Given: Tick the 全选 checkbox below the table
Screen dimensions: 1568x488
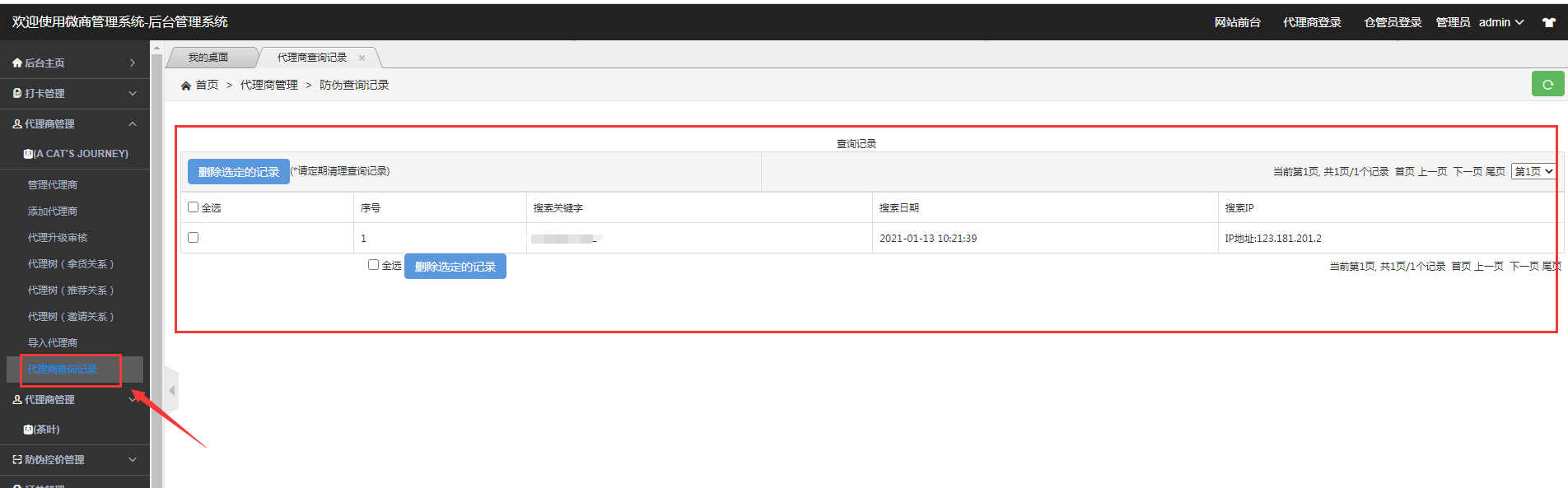Looking at the screenshot, I should (373, 264).
